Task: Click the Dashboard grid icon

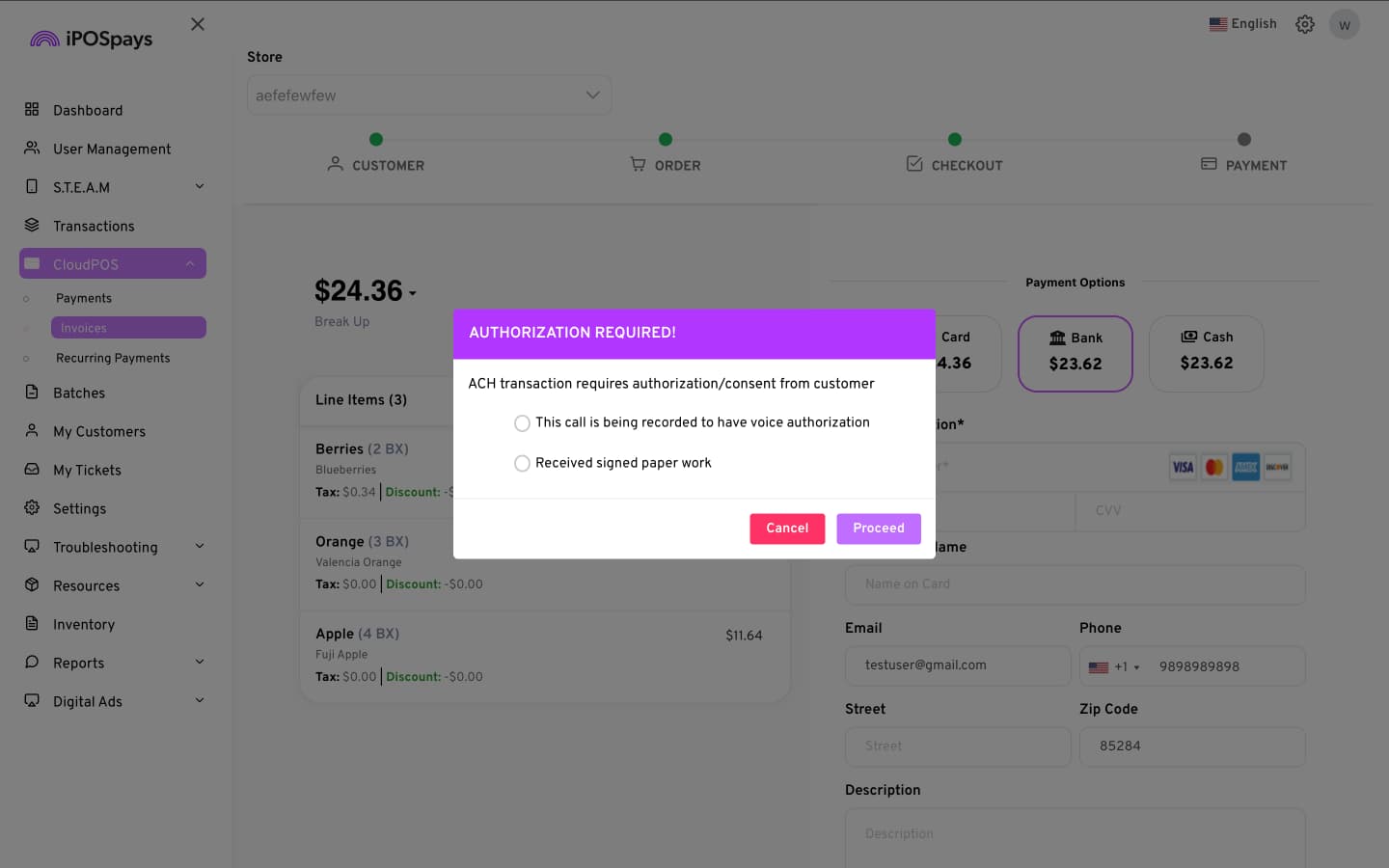Action: [32, 110]
